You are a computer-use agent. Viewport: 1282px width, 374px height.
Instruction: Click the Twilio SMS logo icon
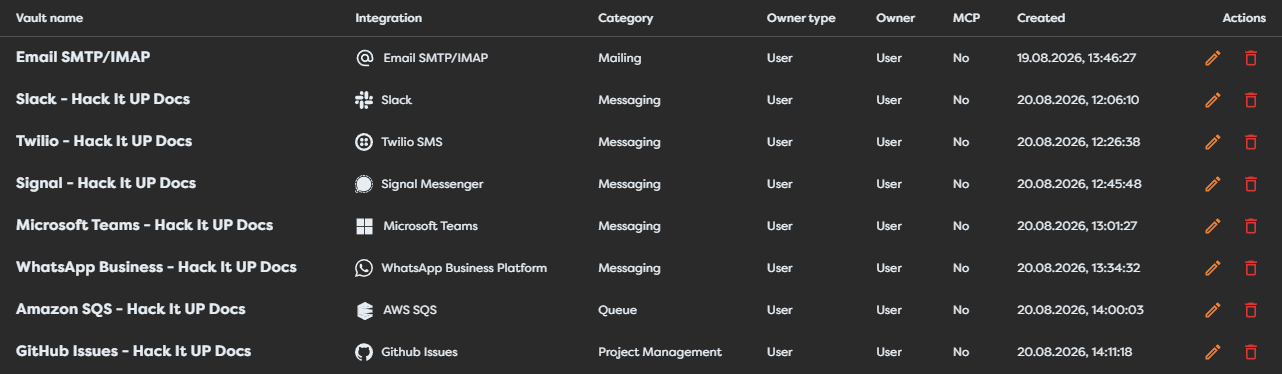point(364,142)
